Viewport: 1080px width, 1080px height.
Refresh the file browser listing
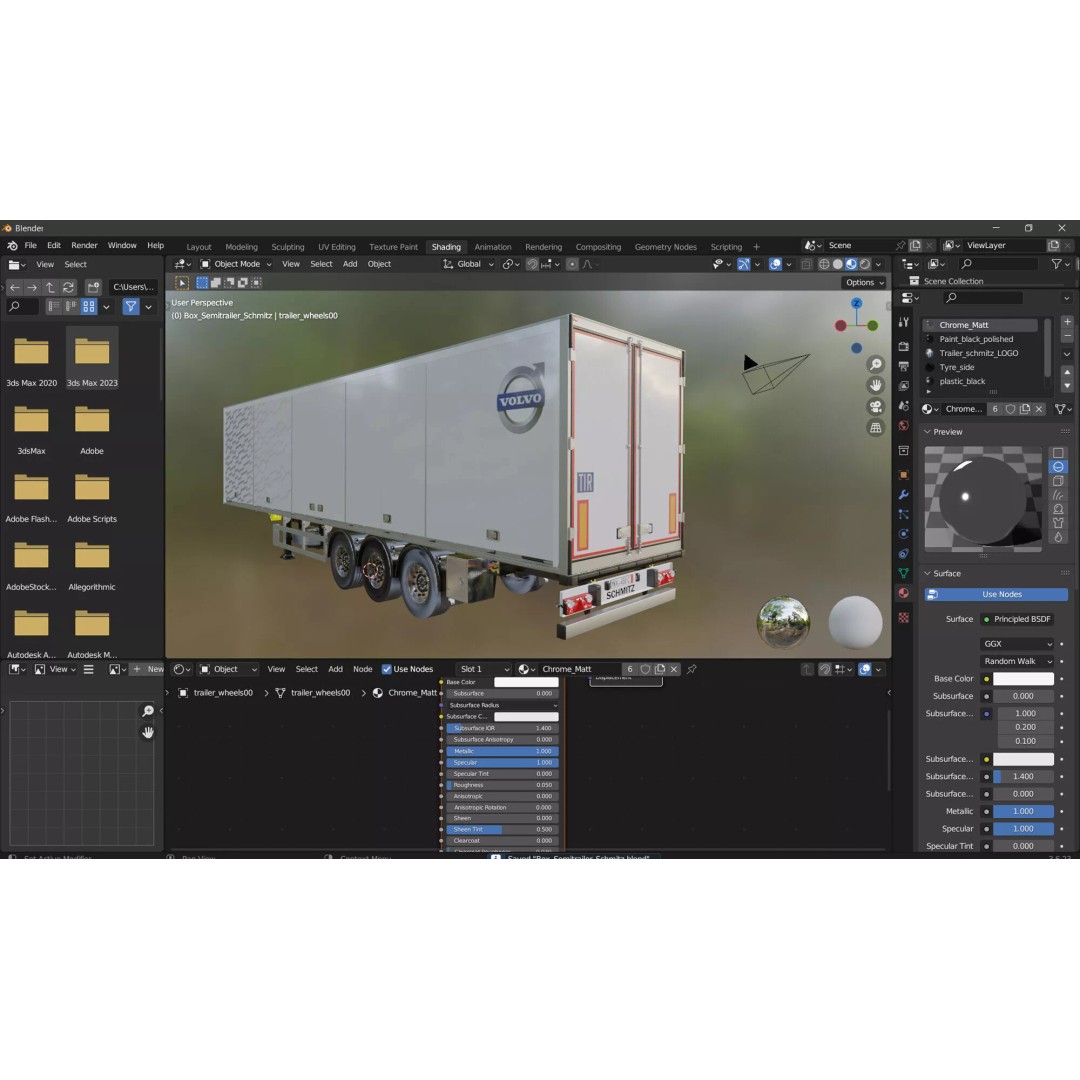click(68, 287)
